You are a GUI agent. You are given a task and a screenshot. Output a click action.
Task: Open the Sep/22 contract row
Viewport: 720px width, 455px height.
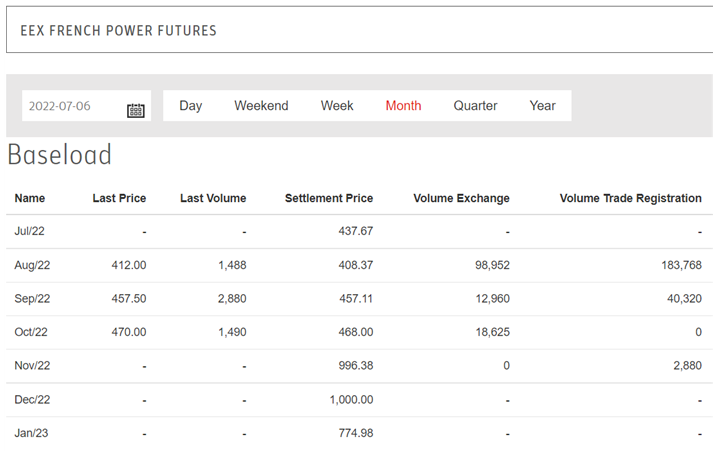(x=32, y=299)
